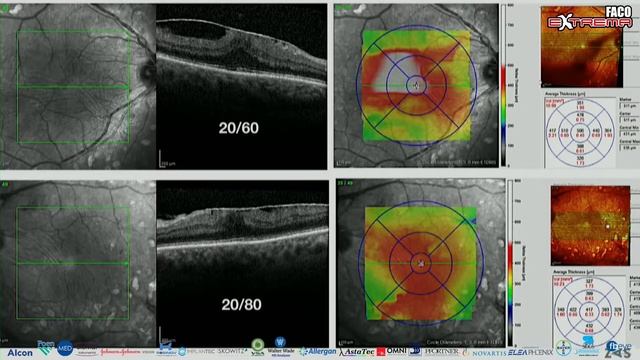
Task: Click the ELEA Phoenix logo
Action: pos(530,352)
